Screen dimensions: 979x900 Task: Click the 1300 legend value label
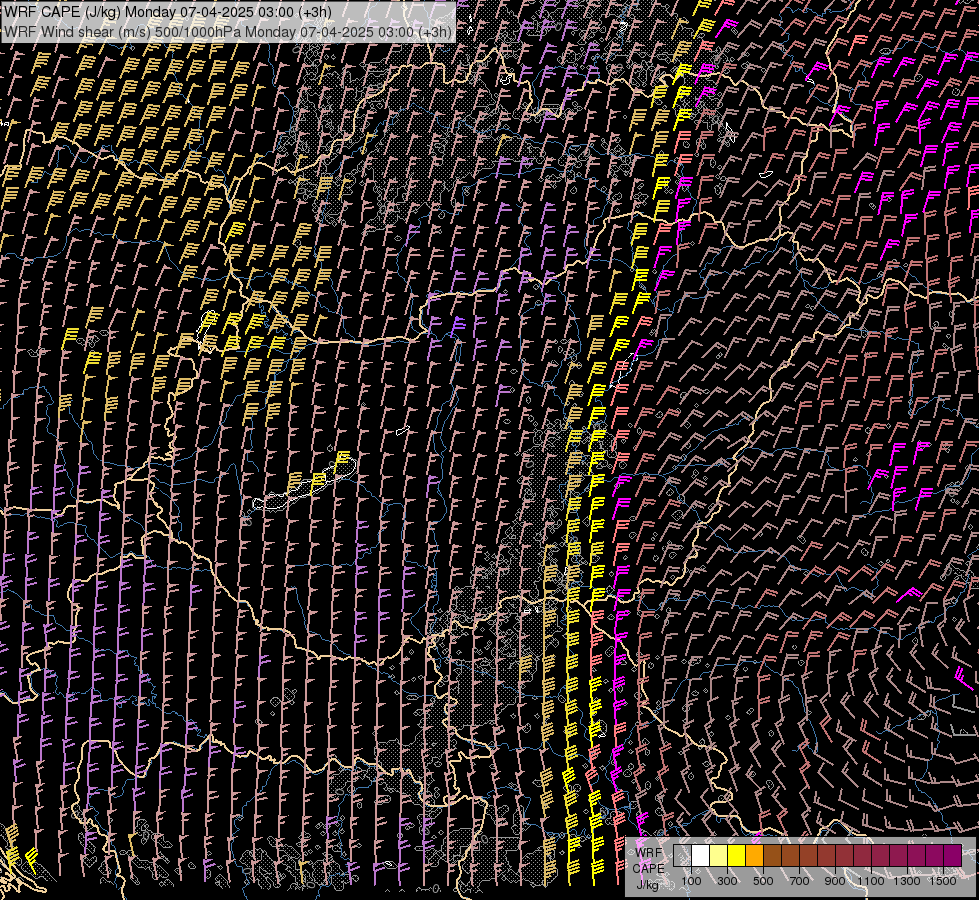tap(907, 881)
